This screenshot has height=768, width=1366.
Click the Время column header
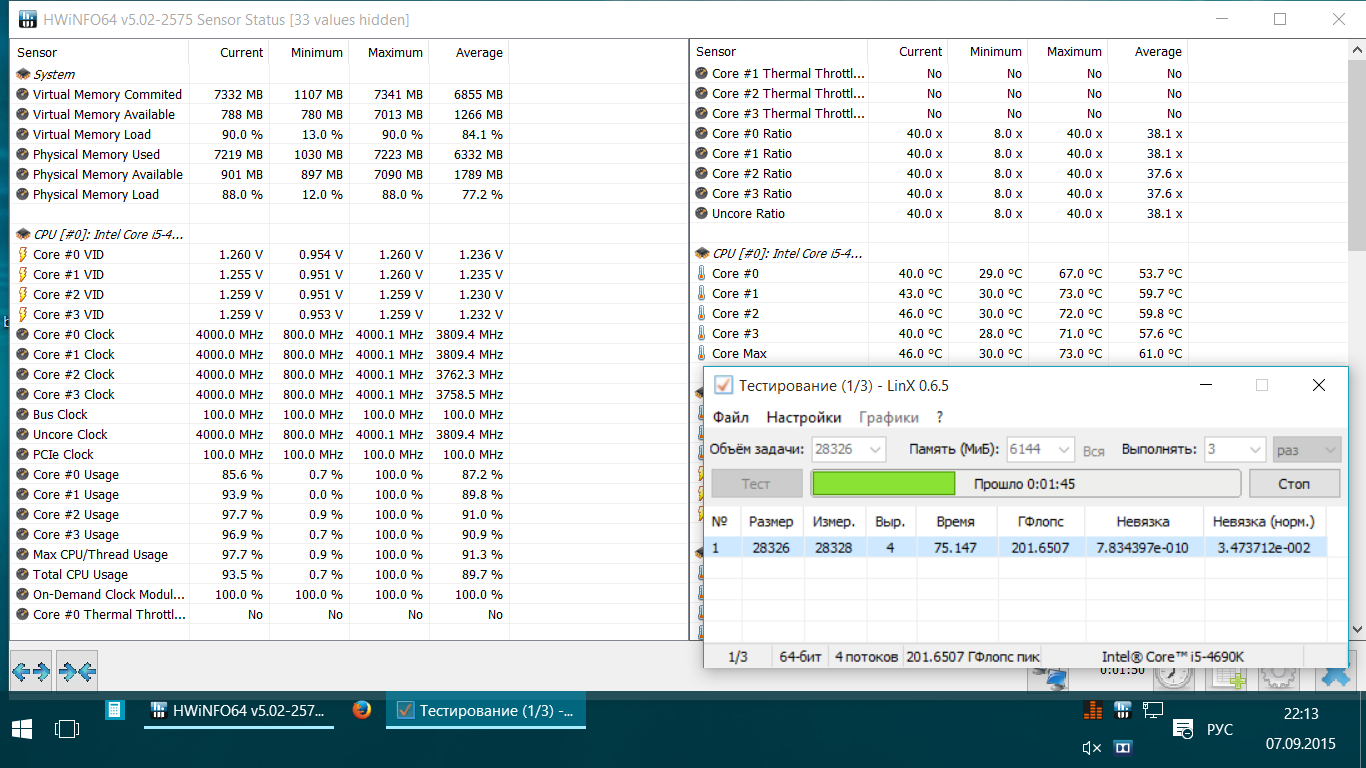[x=956, y=521]
